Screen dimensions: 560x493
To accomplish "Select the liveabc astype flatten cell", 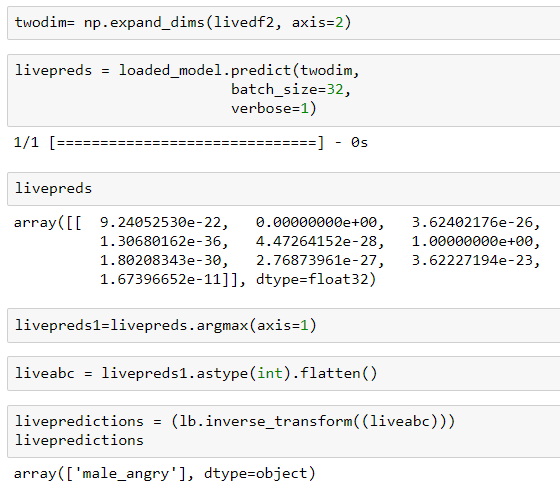I will pyautogui.click(x=284, y=373).
